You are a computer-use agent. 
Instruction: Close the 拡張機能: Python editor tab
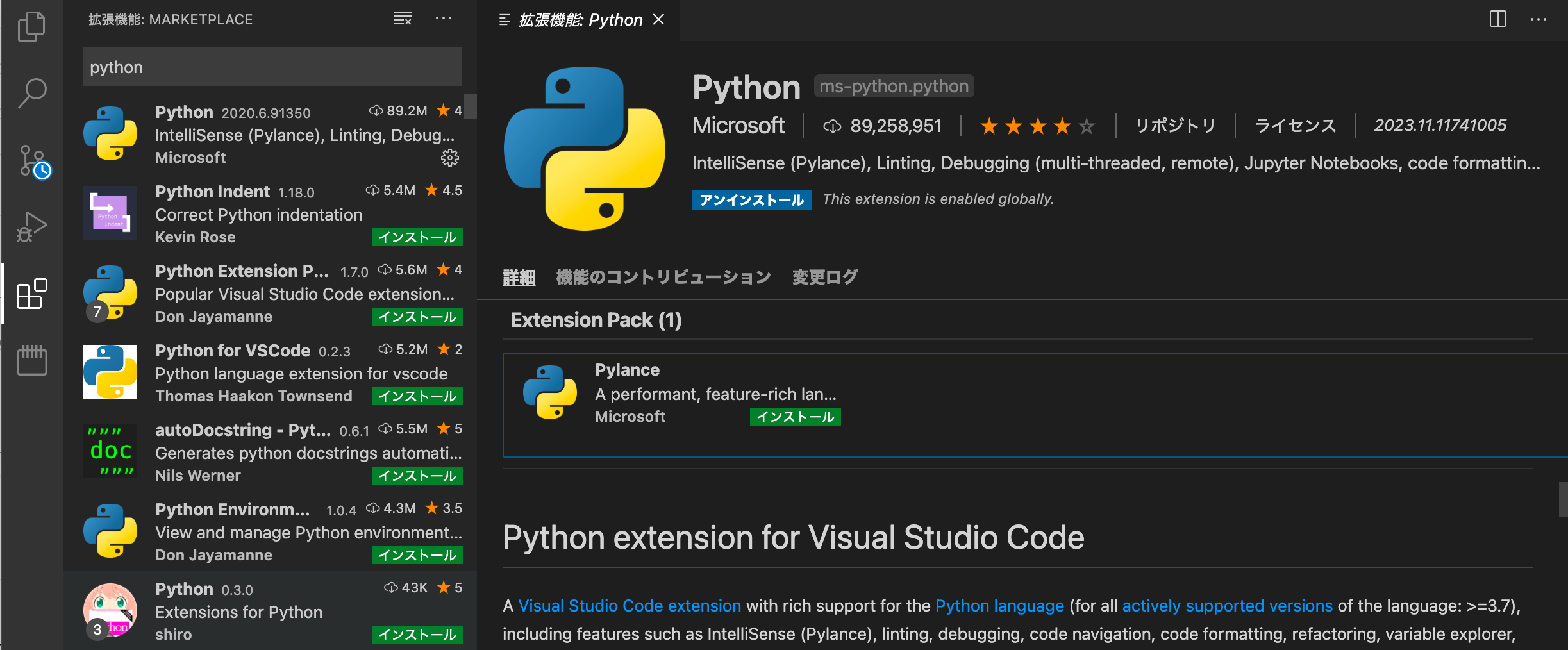coord(658,20)
